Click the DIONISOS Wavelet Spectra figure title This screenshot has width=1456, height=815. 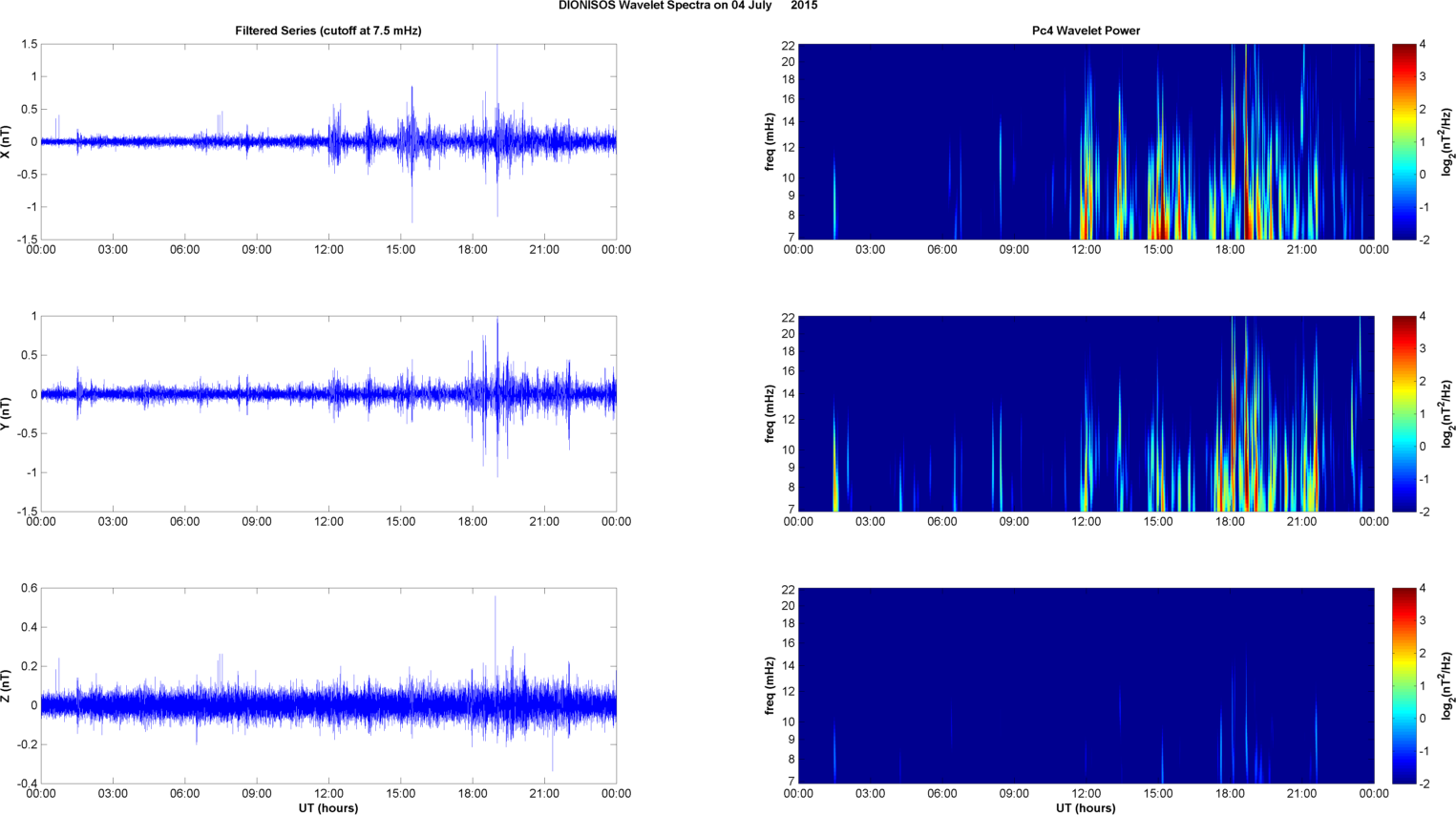point(687,6)
